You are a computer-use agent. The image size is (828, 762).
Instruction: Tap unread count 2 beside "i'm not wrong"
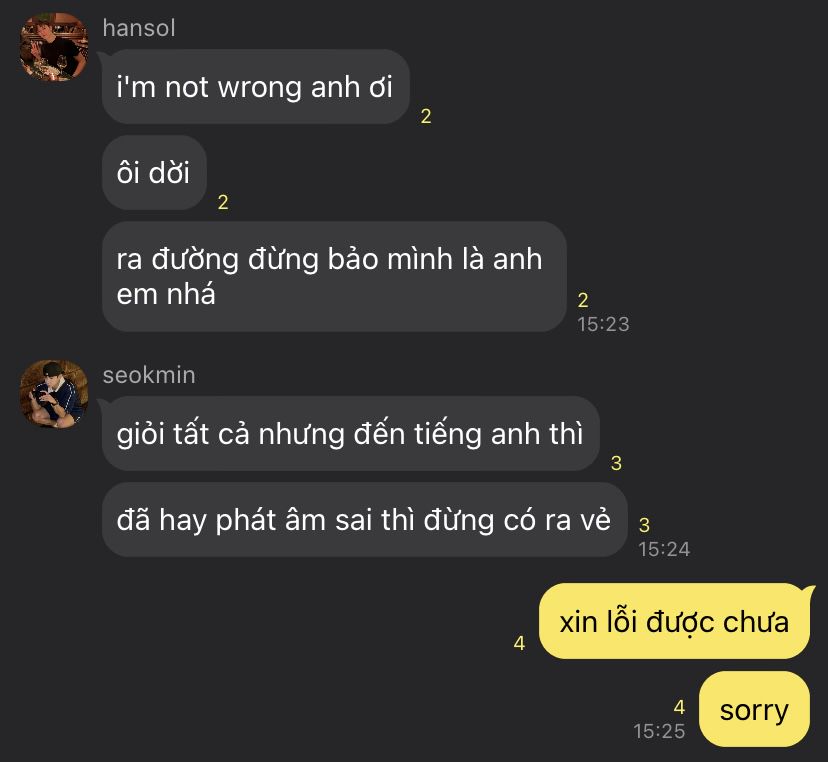pyautogui.click(x=426, y=116)
